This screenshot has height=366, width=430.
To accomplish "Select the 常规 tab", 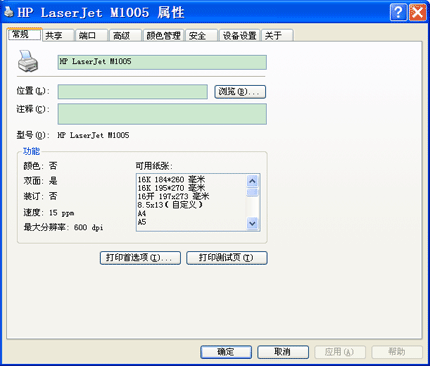I will [24, 34].
